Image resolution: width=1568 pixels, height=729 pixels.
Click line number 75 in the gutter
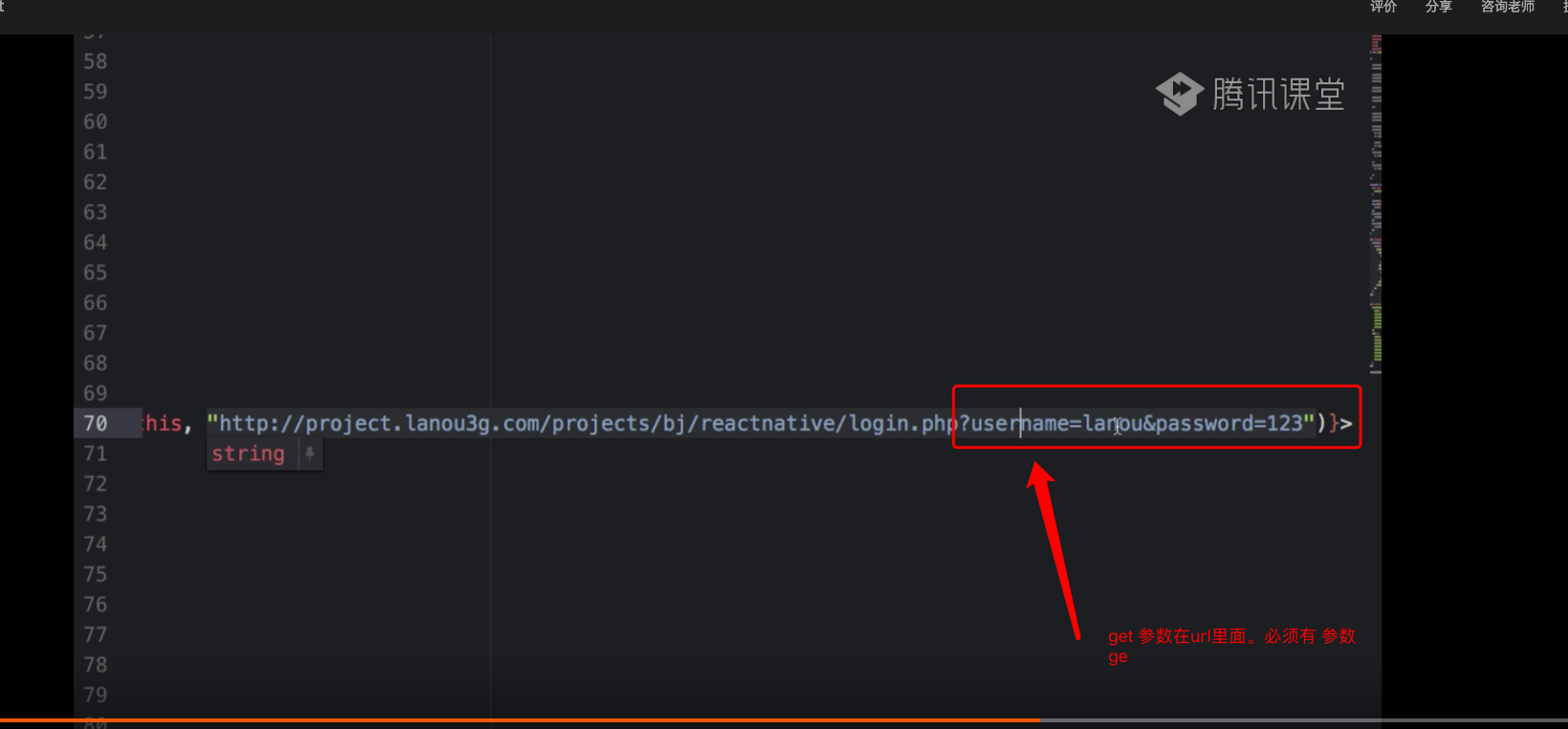coord(96,574)
